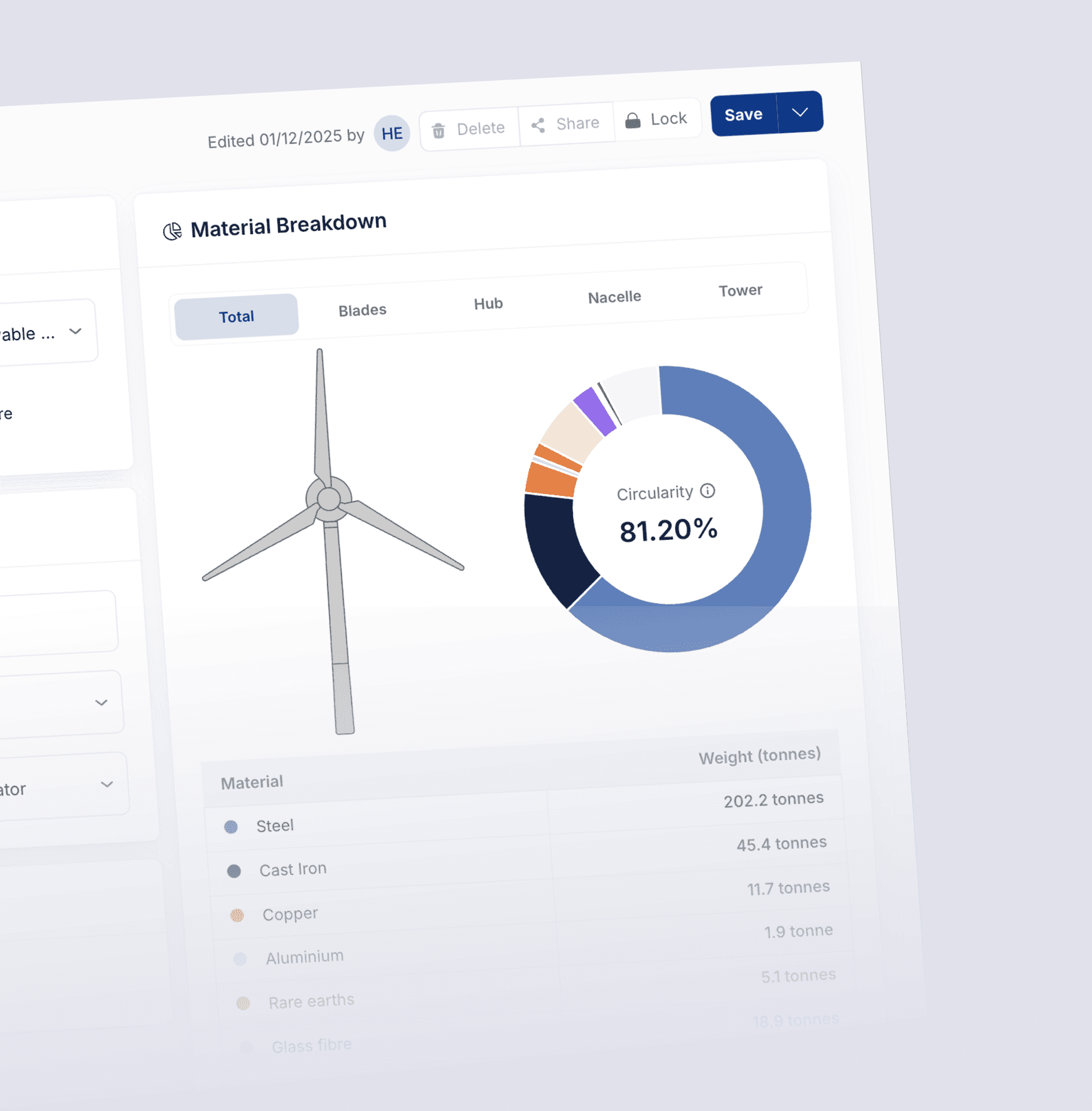
Task: Click the share nodes icon
Action: pyautogui.click(x=538, y=126)
